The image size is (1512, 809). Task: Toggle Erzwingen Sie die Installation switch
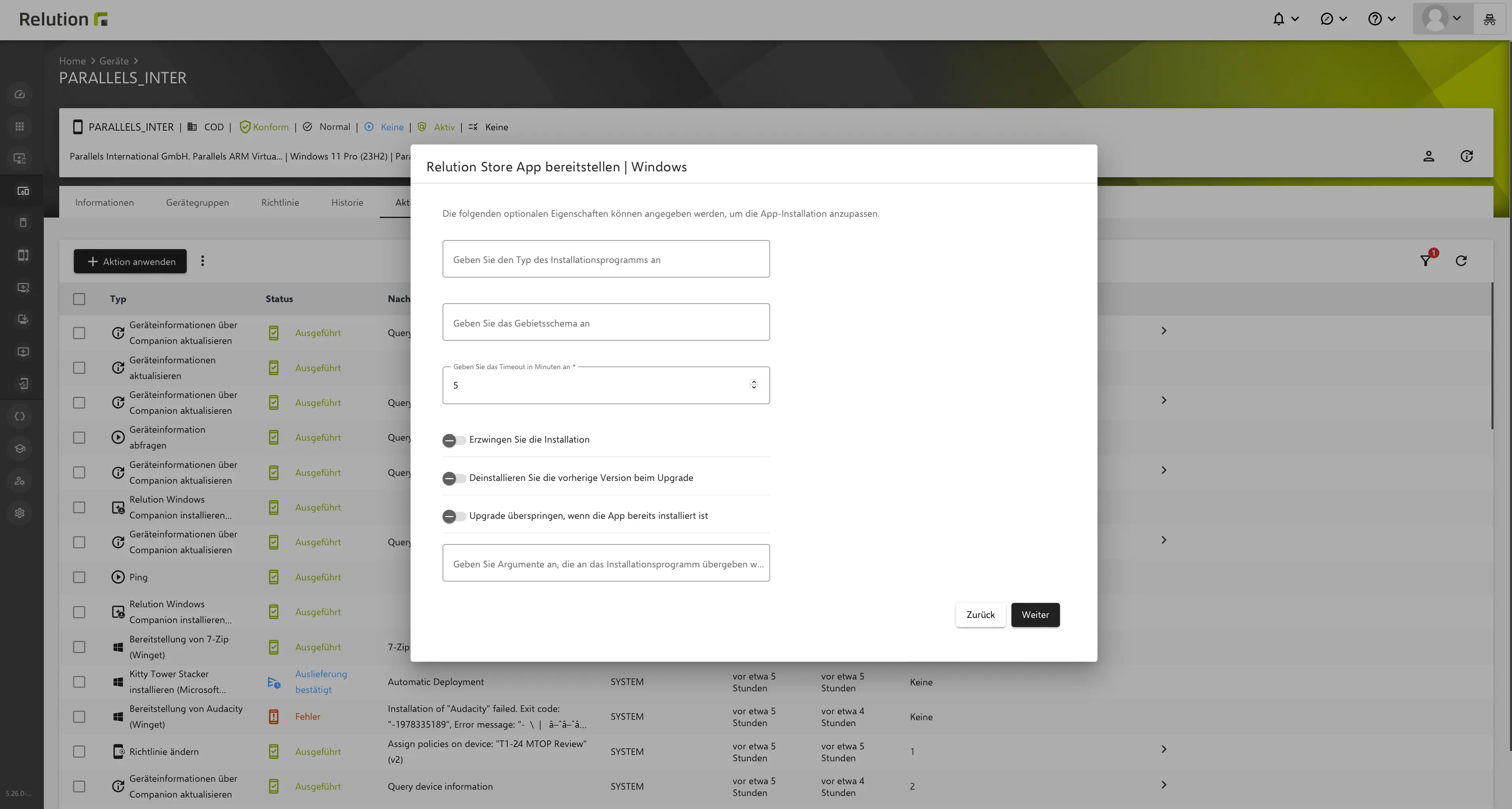[x=454, y=440]
